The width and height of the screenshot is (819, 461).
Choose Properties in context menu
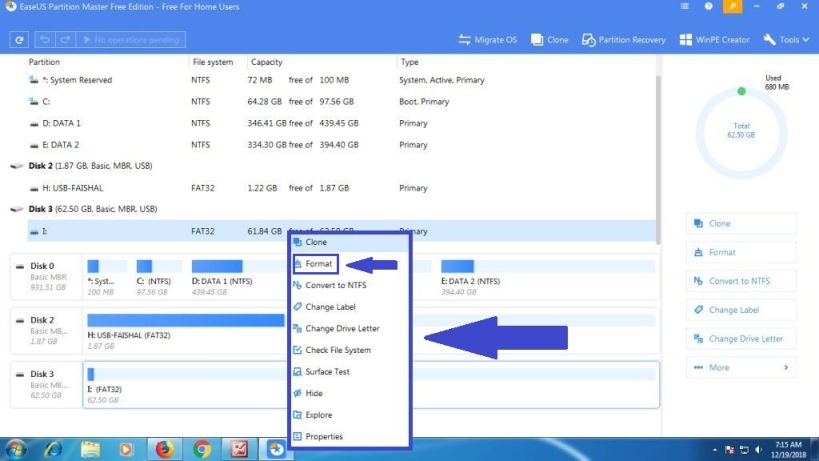click(349, 436)
